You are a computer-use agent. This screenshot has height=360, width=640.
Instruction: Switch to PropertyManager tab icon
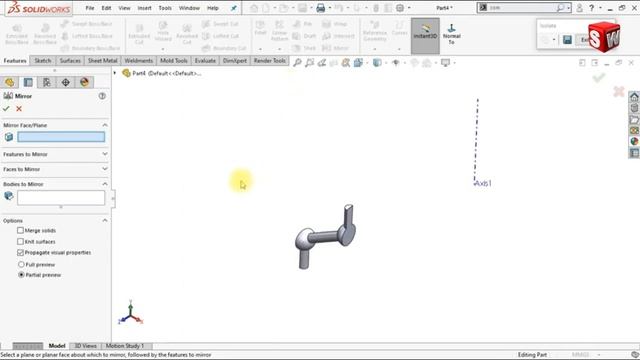(x=28, y=82)
